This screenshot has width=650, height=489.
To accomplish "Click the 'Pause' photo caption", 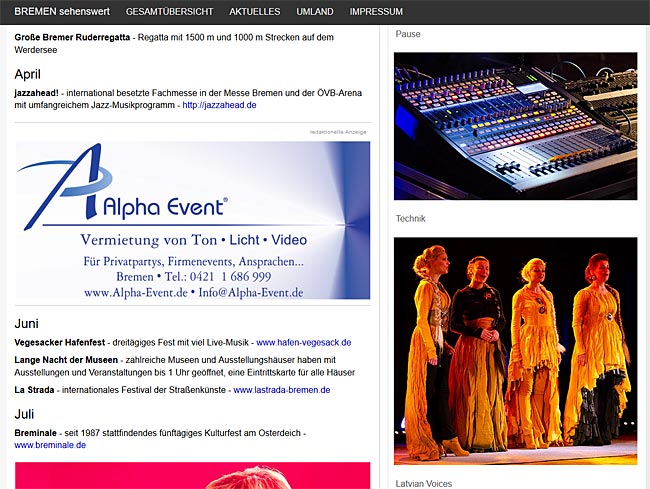I will pyautogui.click(x=408, y=34).
